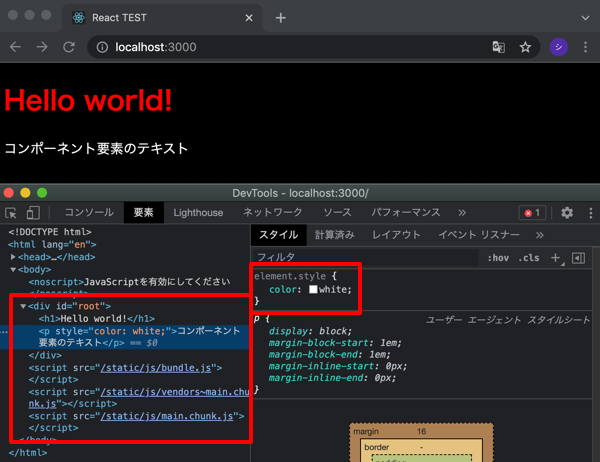Screen dimensions: 600x462
Task: Open the white color swatch picker
Action: tap(313, 289)
